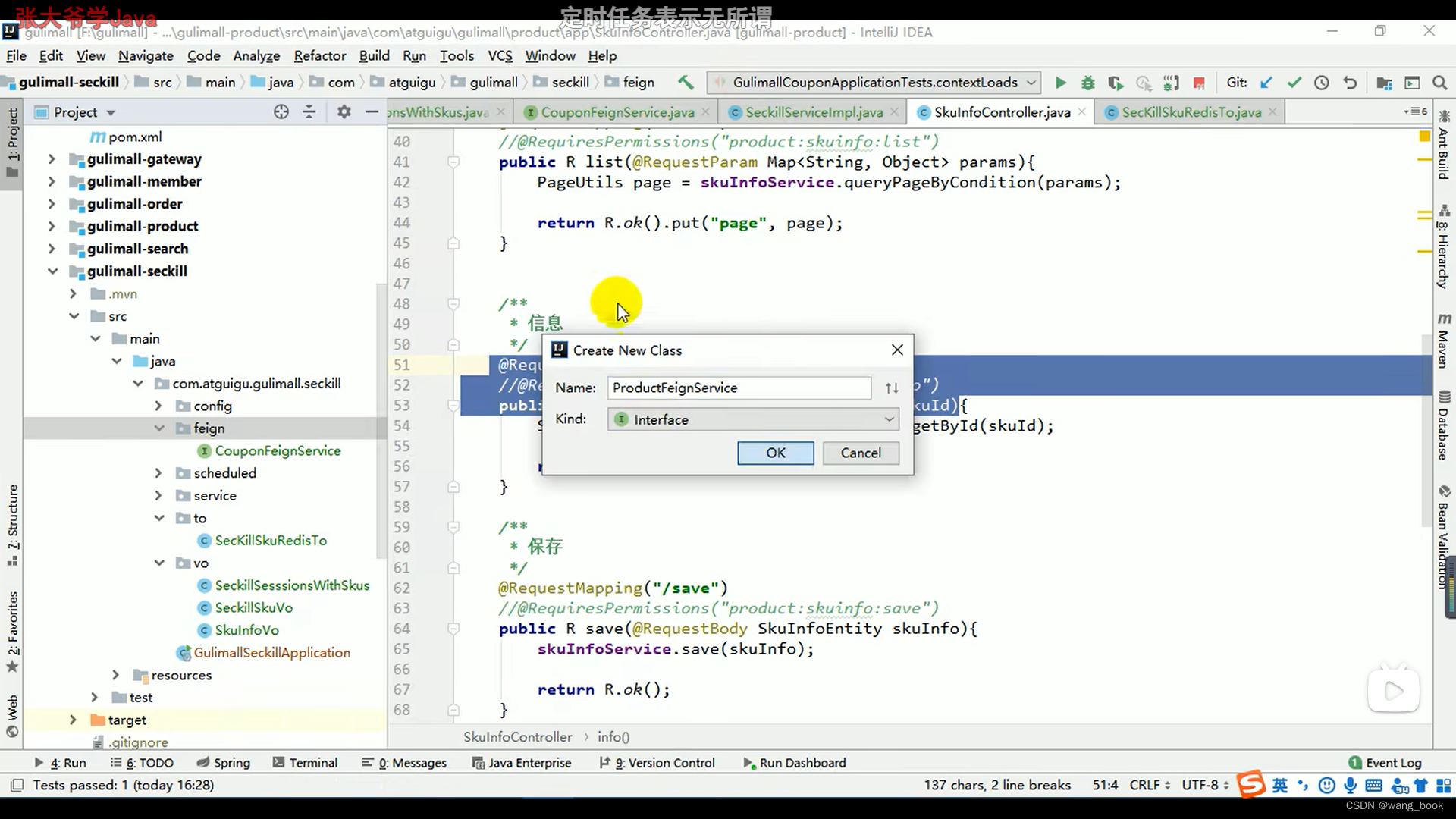Toggle the sort order arrows in dialog
This screenshot has width=1456, height=819.
pos(892,388)
